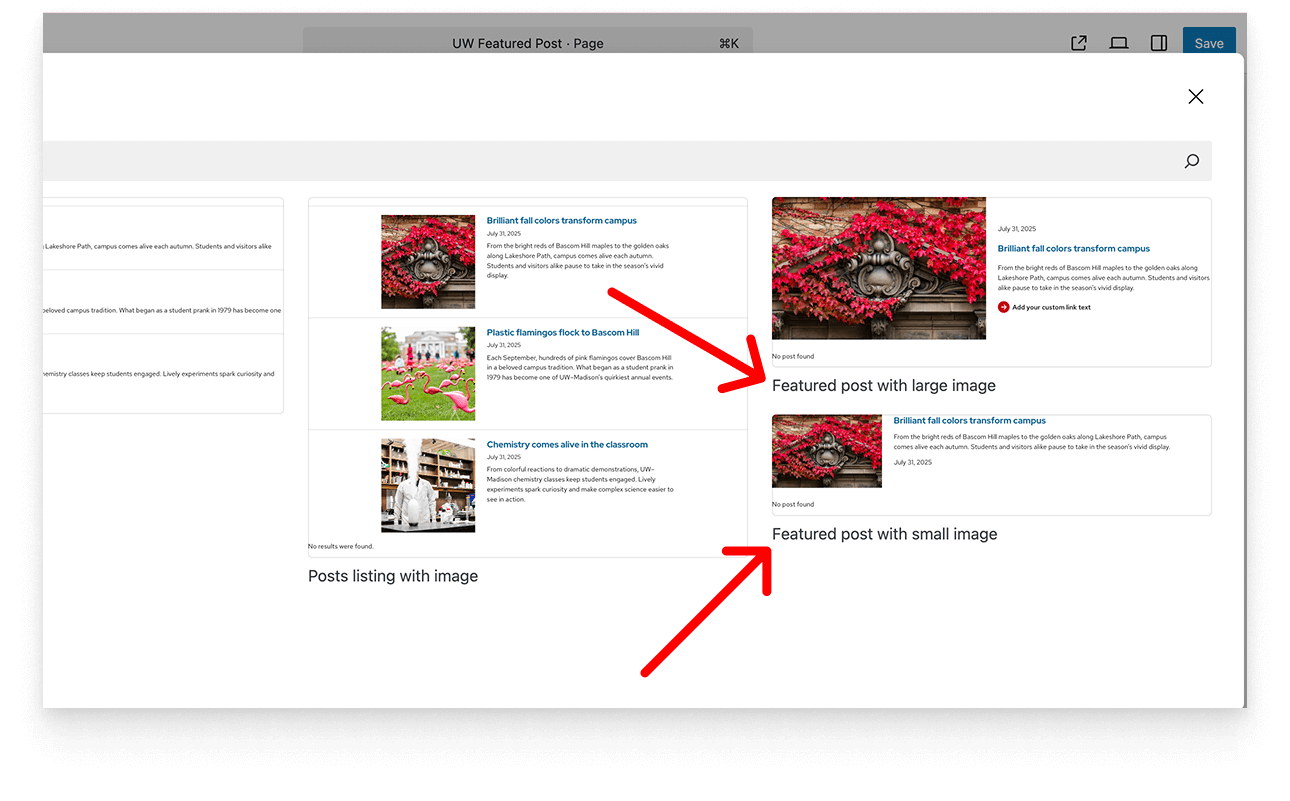
Task: Open the search icon in the pattern explorer
Action: (x=1191, y=160)
